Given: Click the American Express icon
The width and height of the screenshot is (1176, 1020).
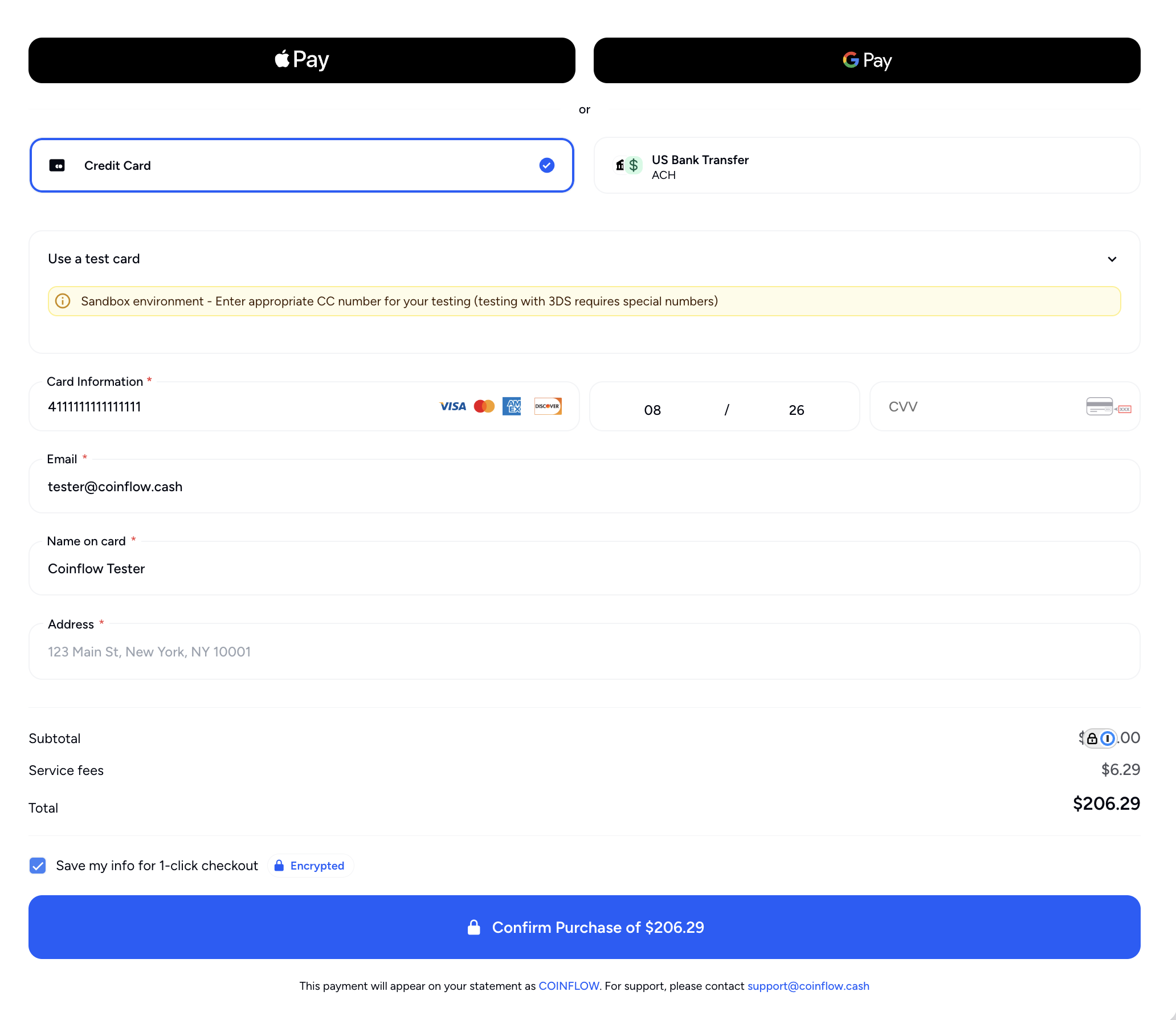Looking at the screenshot, I should 512,406.
